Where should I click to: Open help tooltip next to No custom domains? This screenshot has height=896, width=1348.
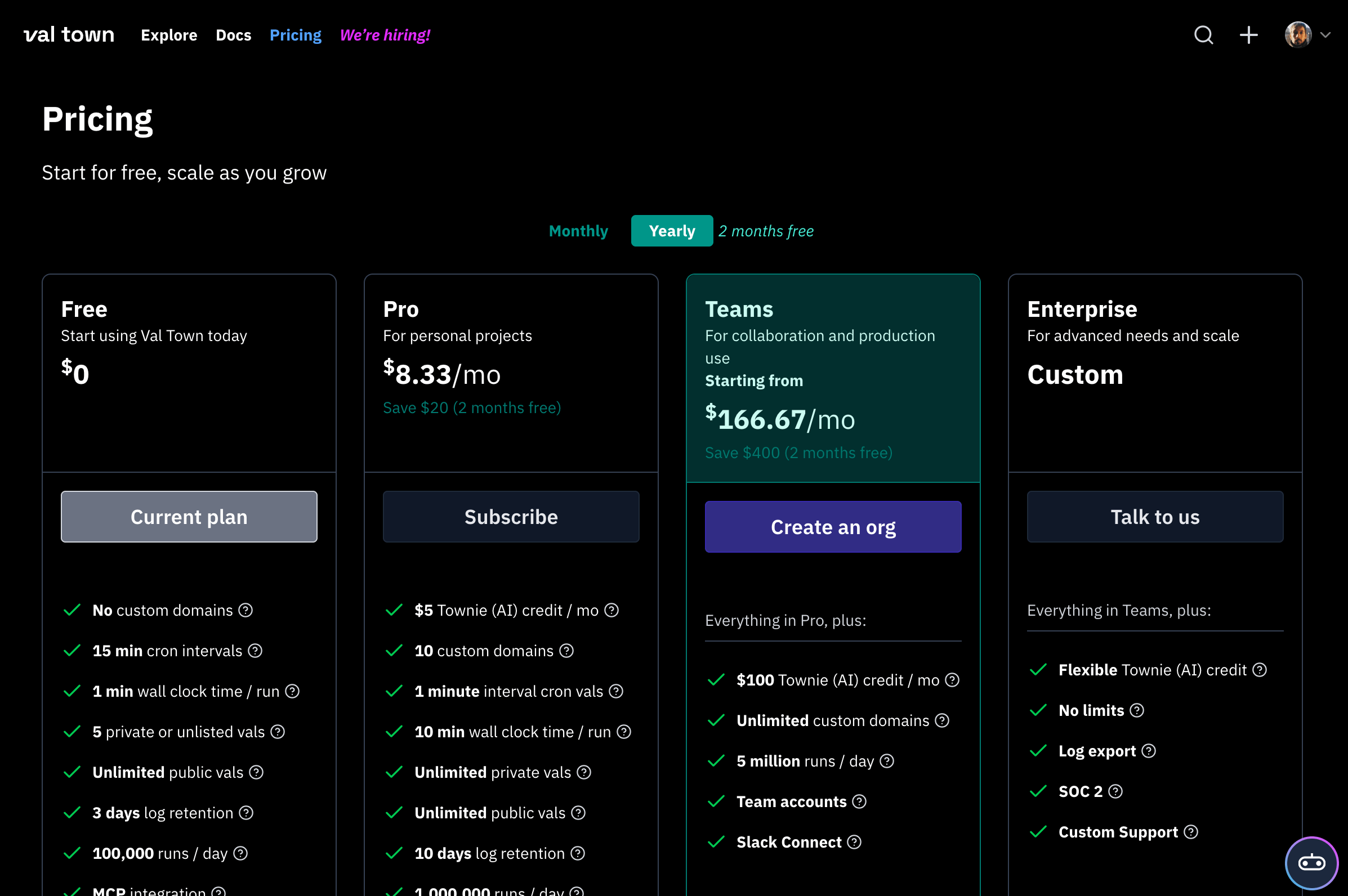[247, 610]
